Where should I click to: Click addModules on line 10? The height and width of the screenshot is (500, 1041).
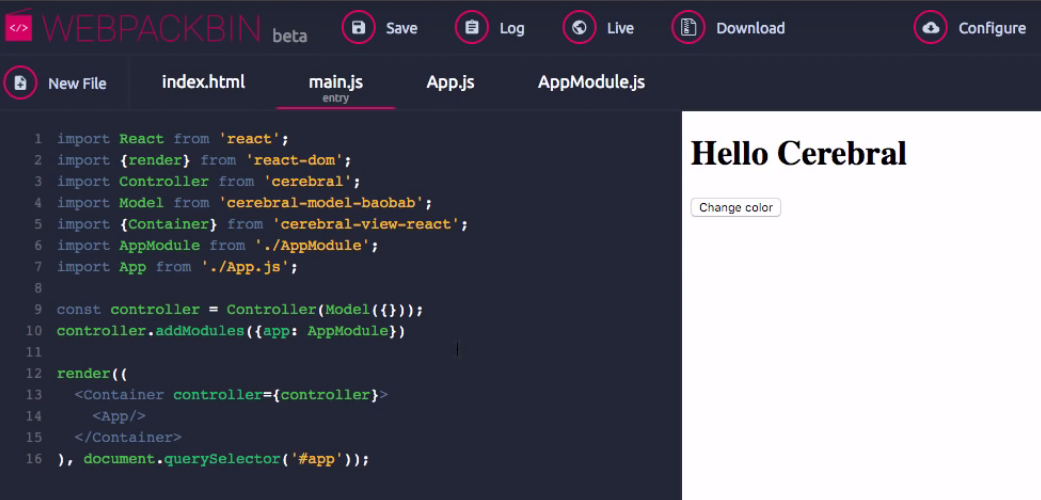[200, 331]
